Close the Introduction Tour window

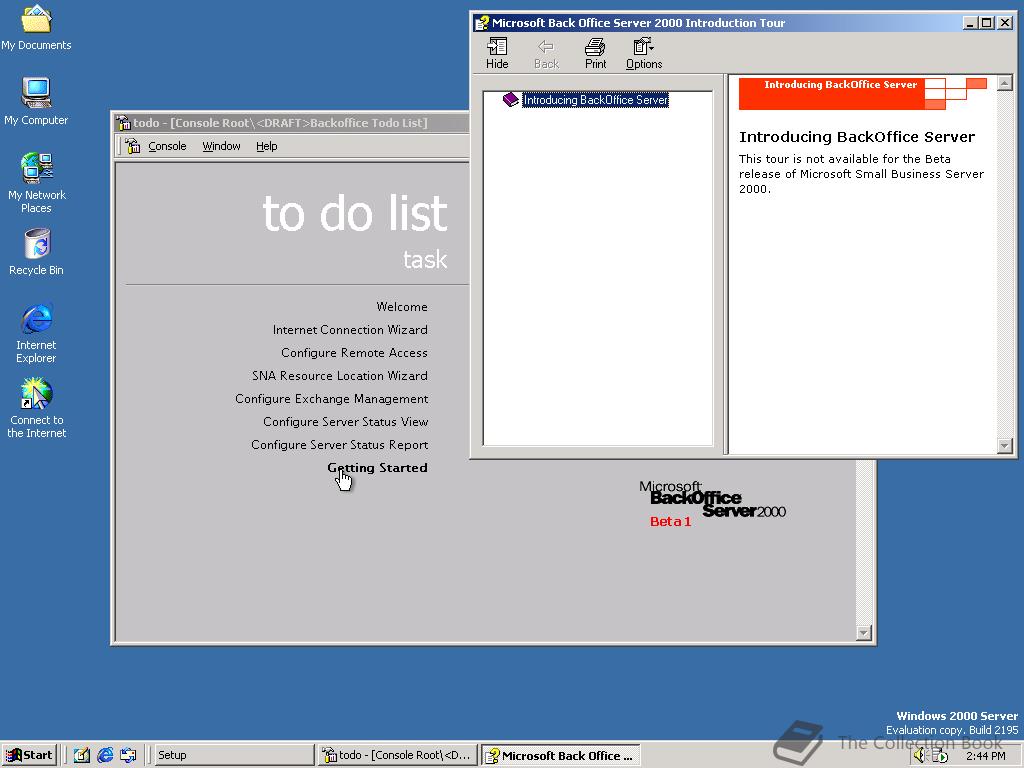point(1005,23)
